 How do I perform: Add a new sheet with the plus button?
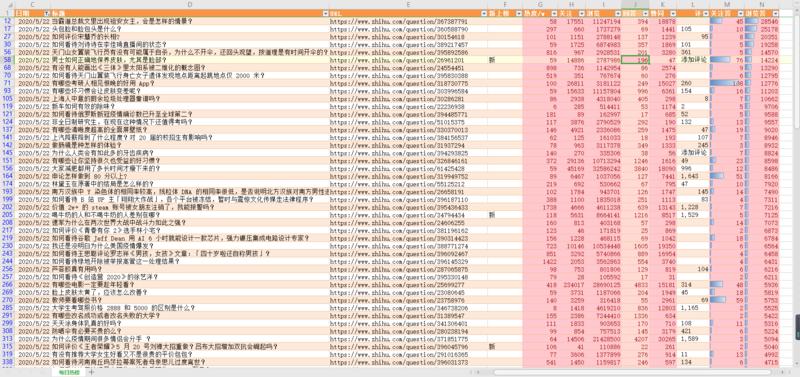pyautogui.click(x=92, y=372)
